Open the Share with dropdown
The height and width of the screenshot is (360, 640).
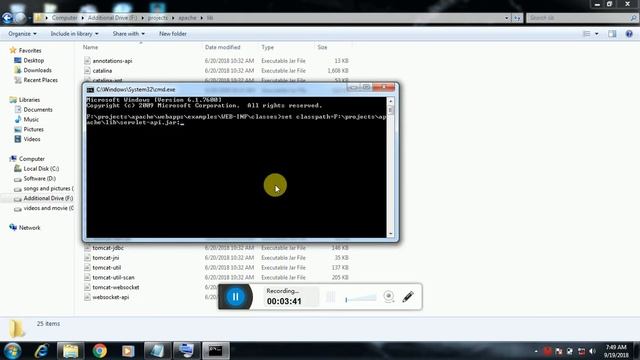(129, 34)
